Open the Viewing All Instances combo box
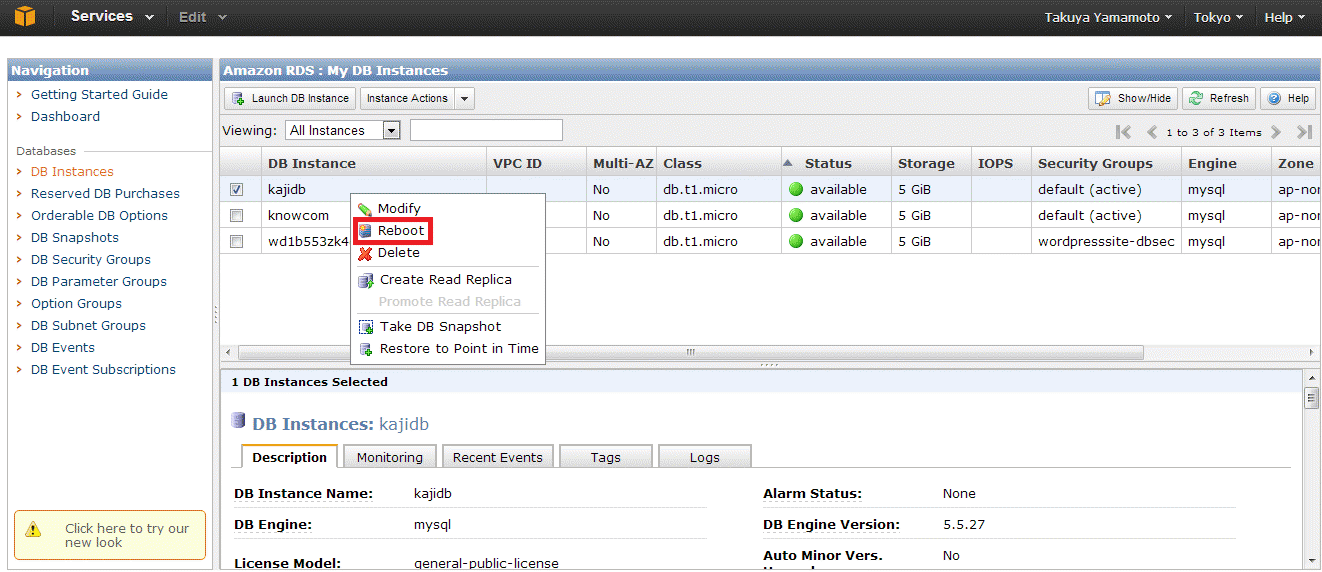 pyautogui.click(x=343, y=130)
